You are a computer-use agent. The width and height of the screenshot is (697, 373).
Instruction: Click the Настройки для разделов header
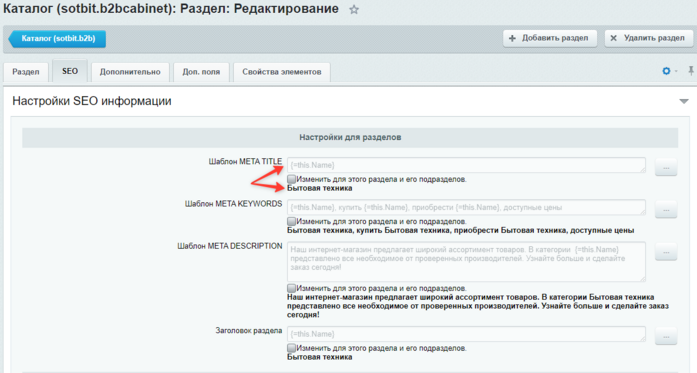click(x=350, y=137)
